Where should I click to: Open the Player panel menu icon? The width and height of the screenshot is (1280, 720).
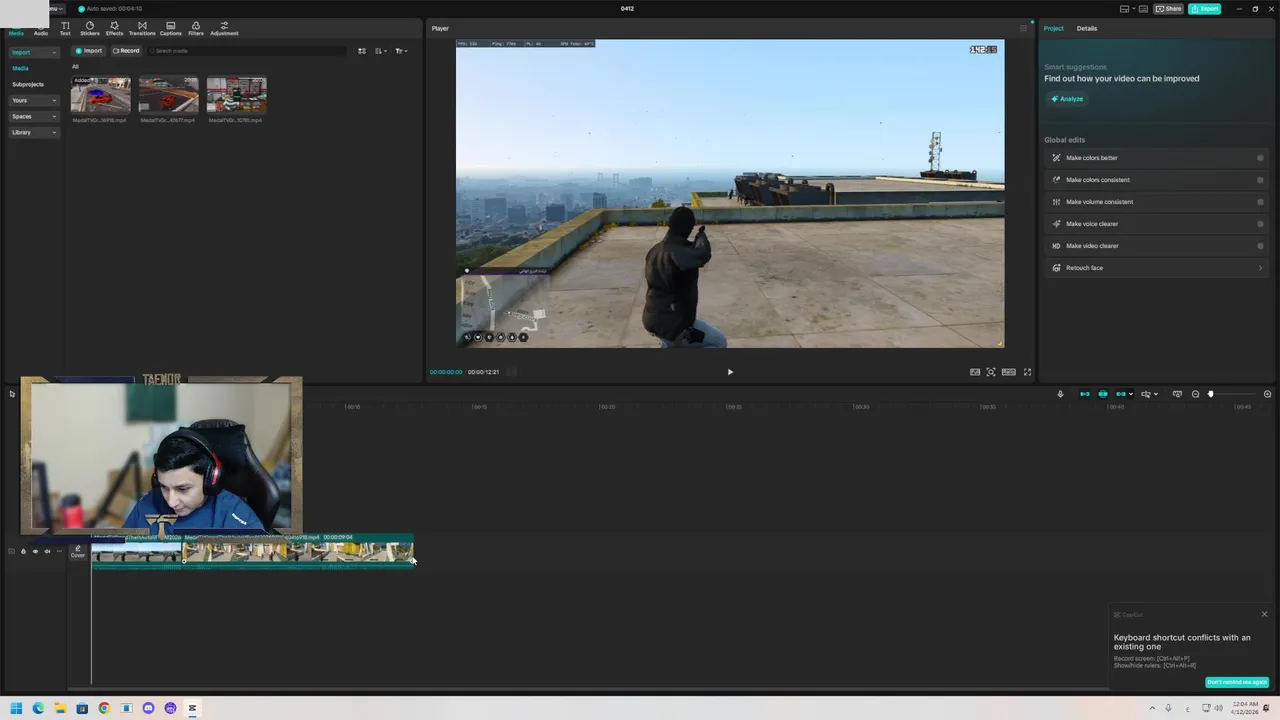(1023, 28)
